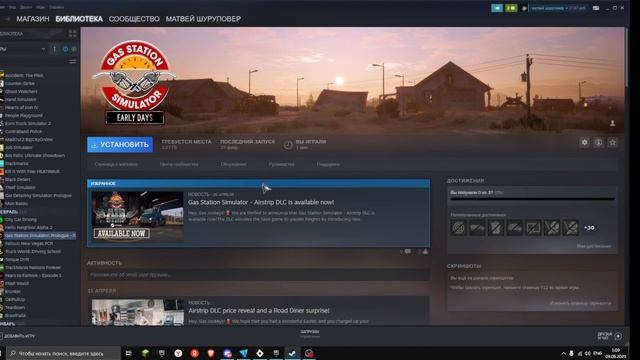Switch to БИБЛИОТЕКА library tab
The image size is (640, 360).
pos(79,19)
